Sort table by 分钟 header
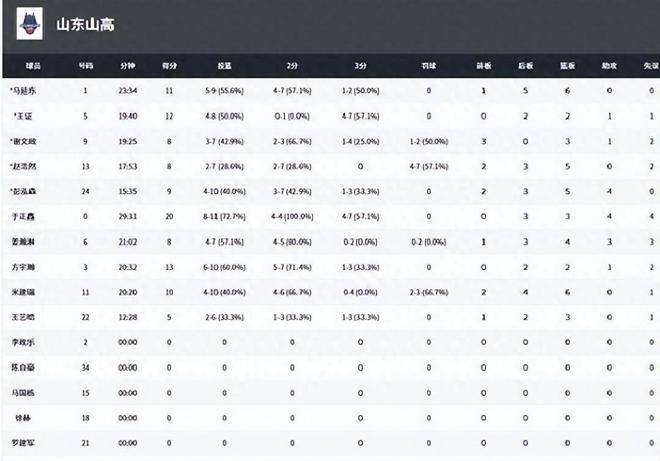 pos(127,65)
